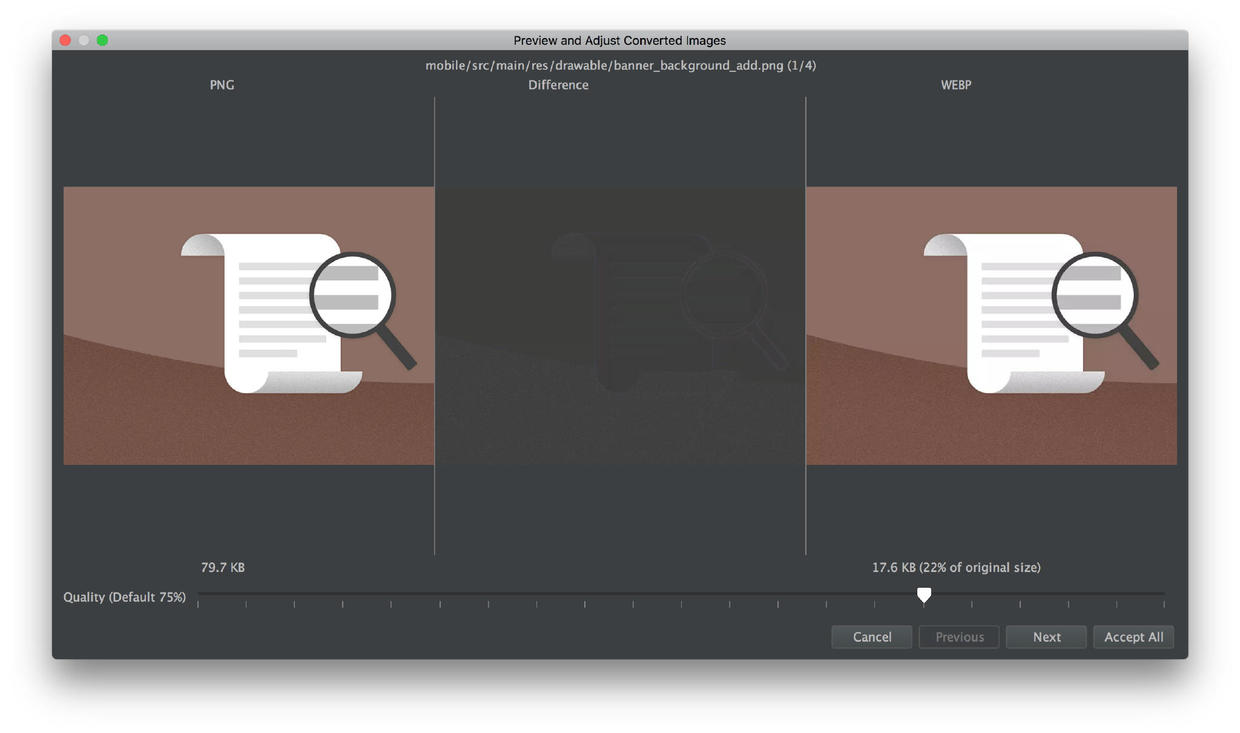Viewport: 1240px width, 733px height.
Task: Click the file path banner_background_add.png (1/4)
Action: pyautogui.click(x=621, y=65)
